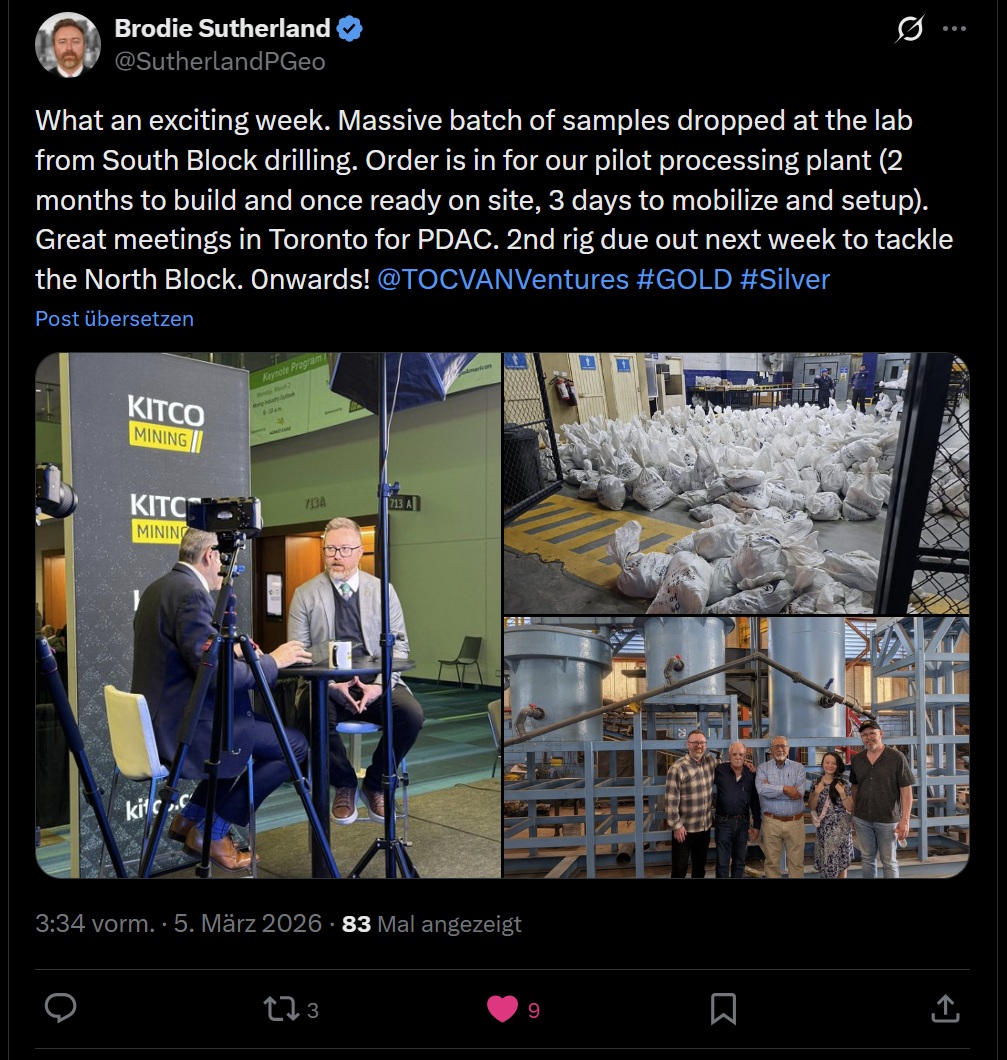Click the share upload icon
The image size is (1007, 1060).
point(944,1009)
